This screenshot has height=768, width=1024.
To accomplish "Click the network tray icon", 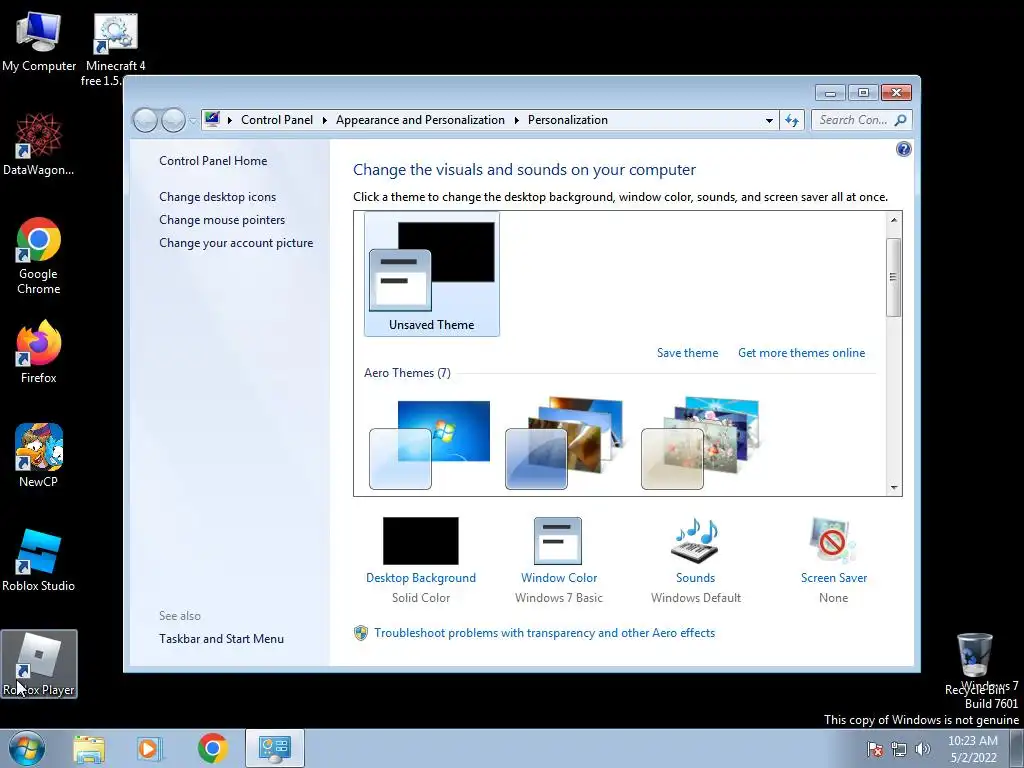I will coord(899,749).
